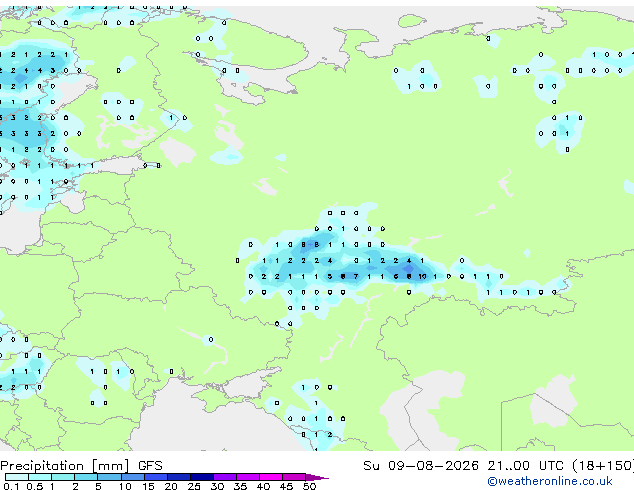Image resolution: width=634 pixels, height=490 pixels.
Task: Pick the 15–20 mm legend swatch
Action: (156, 477)
